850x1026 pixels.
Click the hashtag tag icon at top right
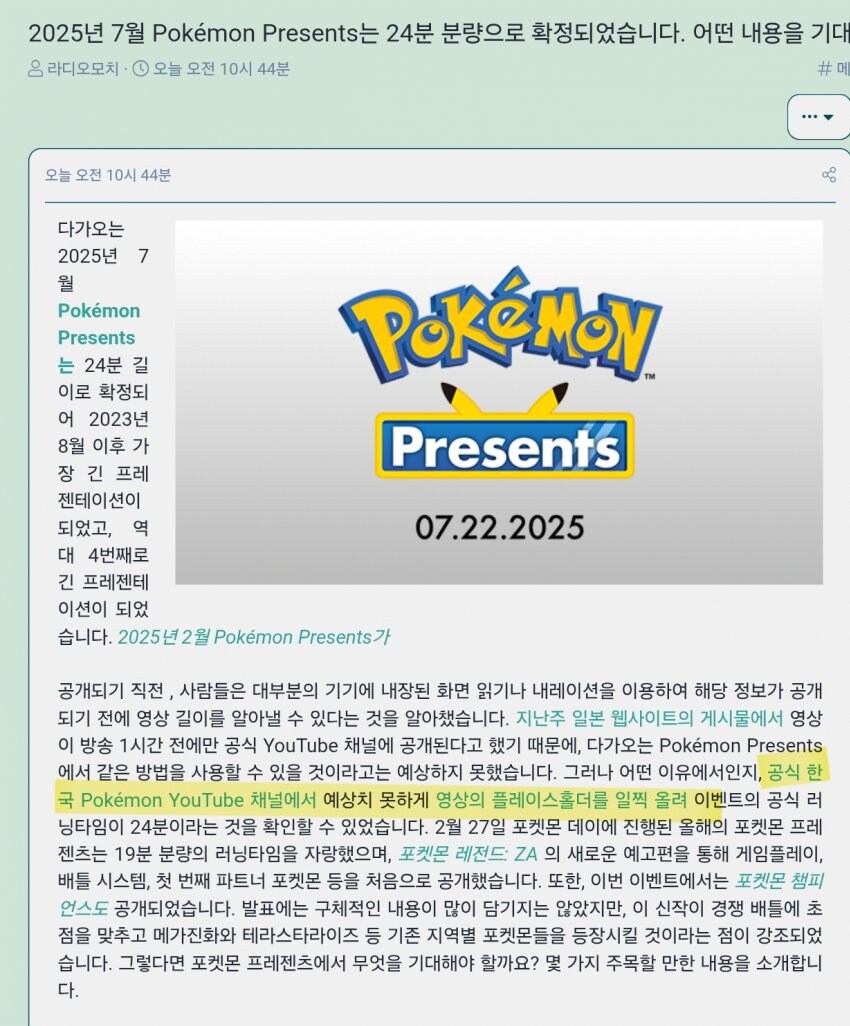[x=824, y=68]
